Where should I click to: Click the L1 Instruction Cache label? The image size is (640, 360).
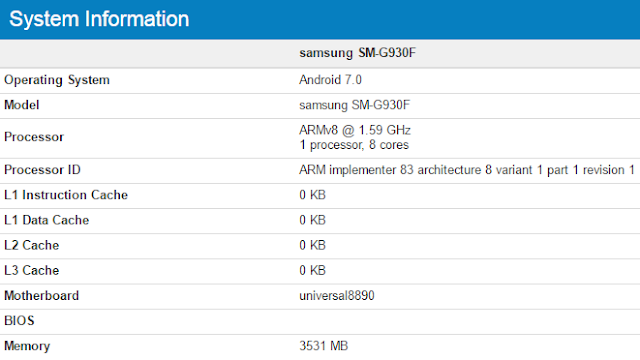coord(66,195)
